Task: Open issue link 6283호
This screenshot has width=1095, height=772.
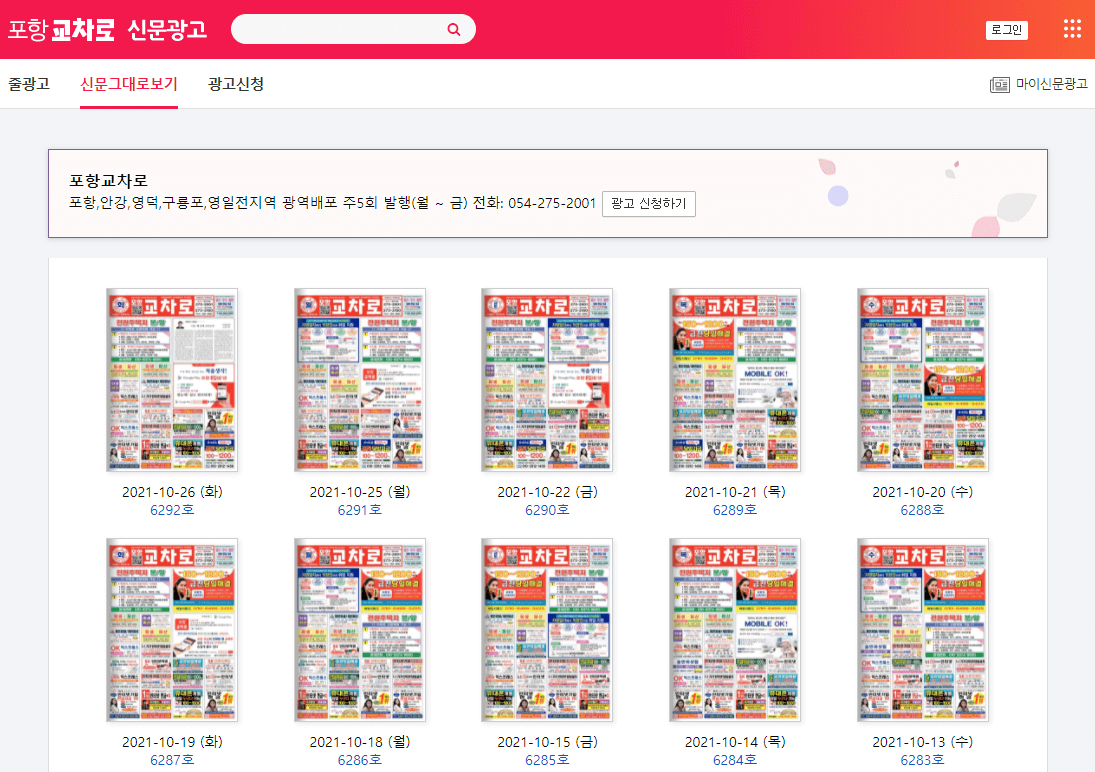Action: (x=922, y=760)
